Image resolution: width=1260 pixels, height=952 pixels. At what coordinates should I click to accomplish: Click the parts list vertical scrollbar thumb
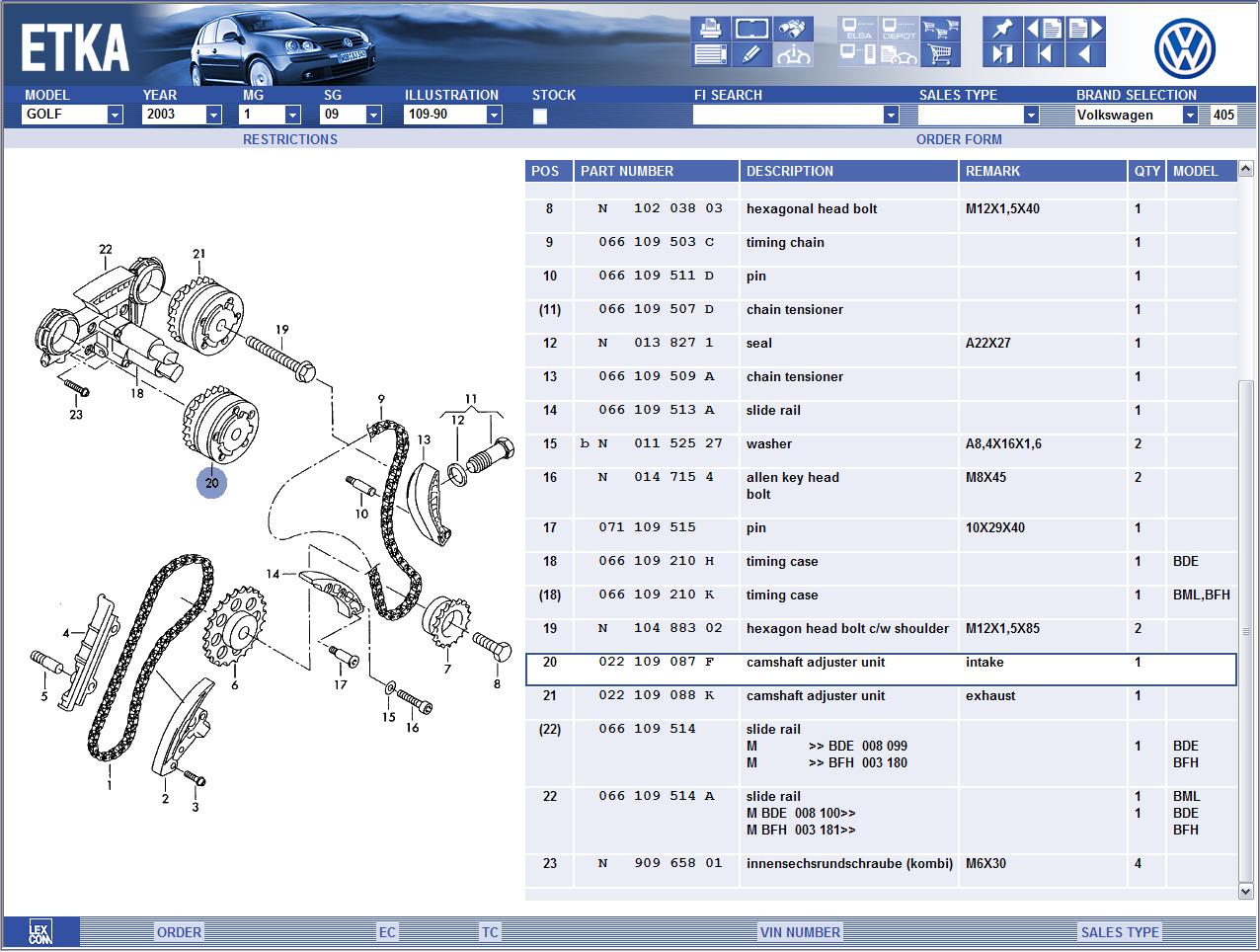1246,632
